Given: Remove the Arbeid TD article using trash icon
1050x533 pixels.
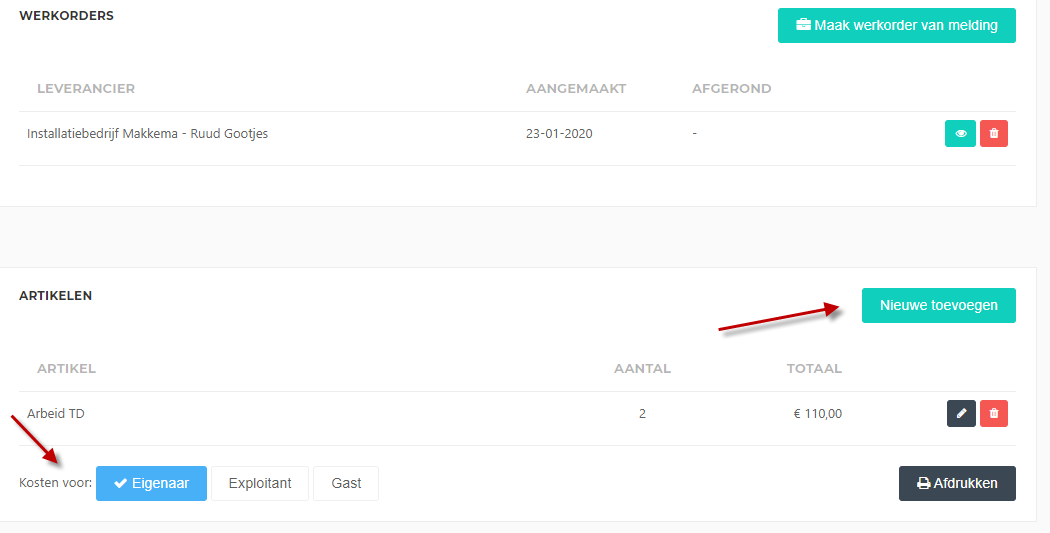Looking at the screenshot, I should tap(994, 413).
